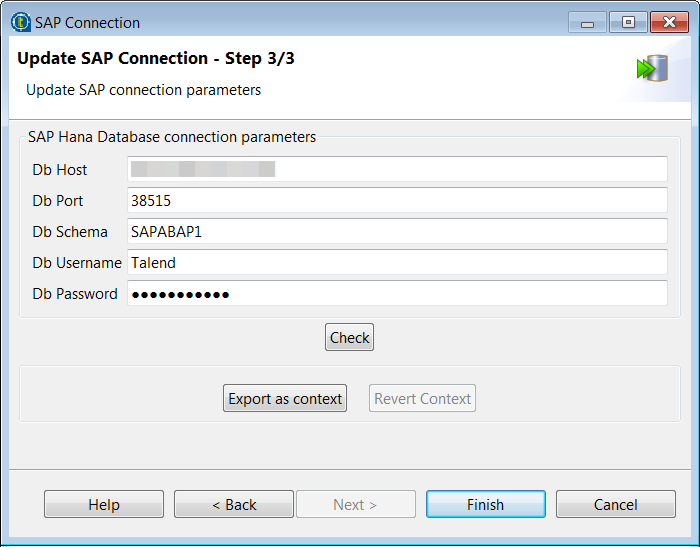Cancel the SAP connection update
This screenshot has height=547, width=700.
[x=615, y=505]
